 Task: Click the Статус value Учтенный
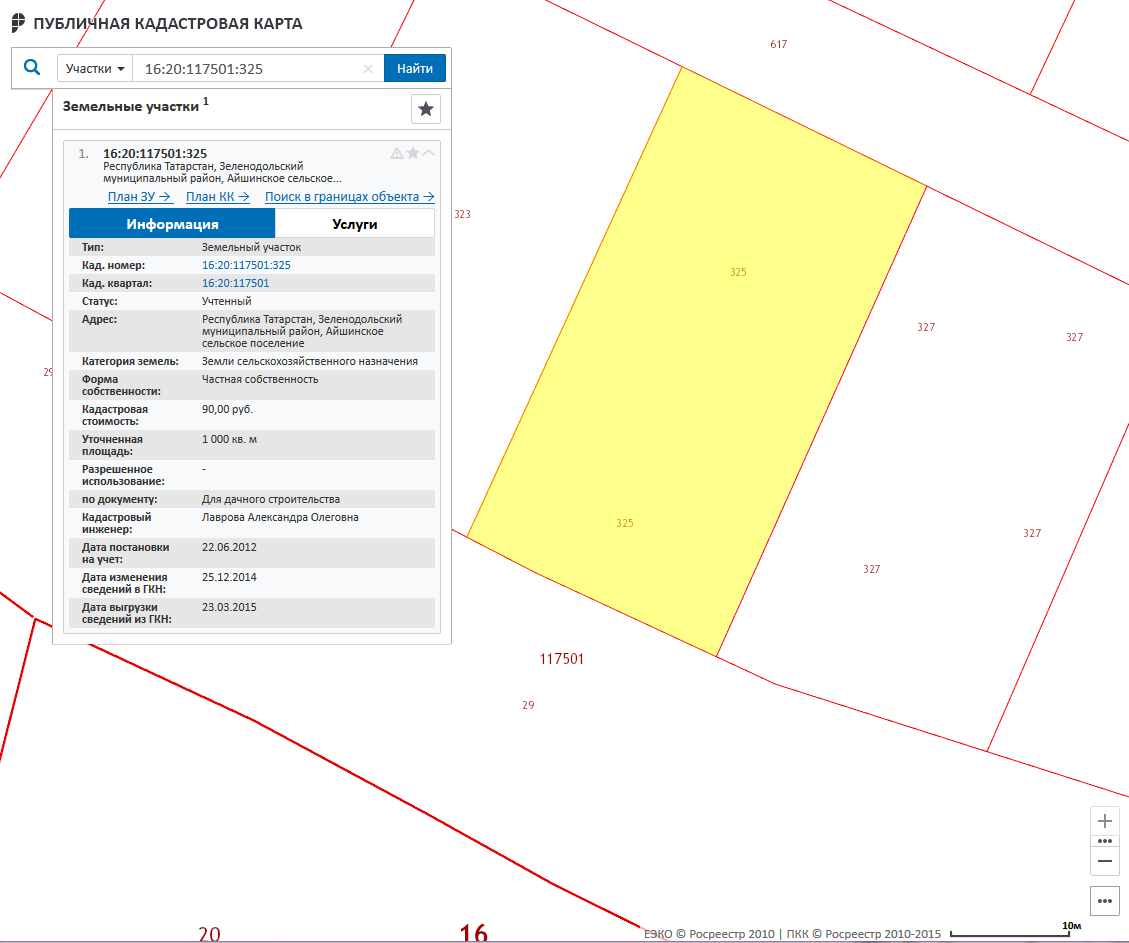tap(227, 301)
